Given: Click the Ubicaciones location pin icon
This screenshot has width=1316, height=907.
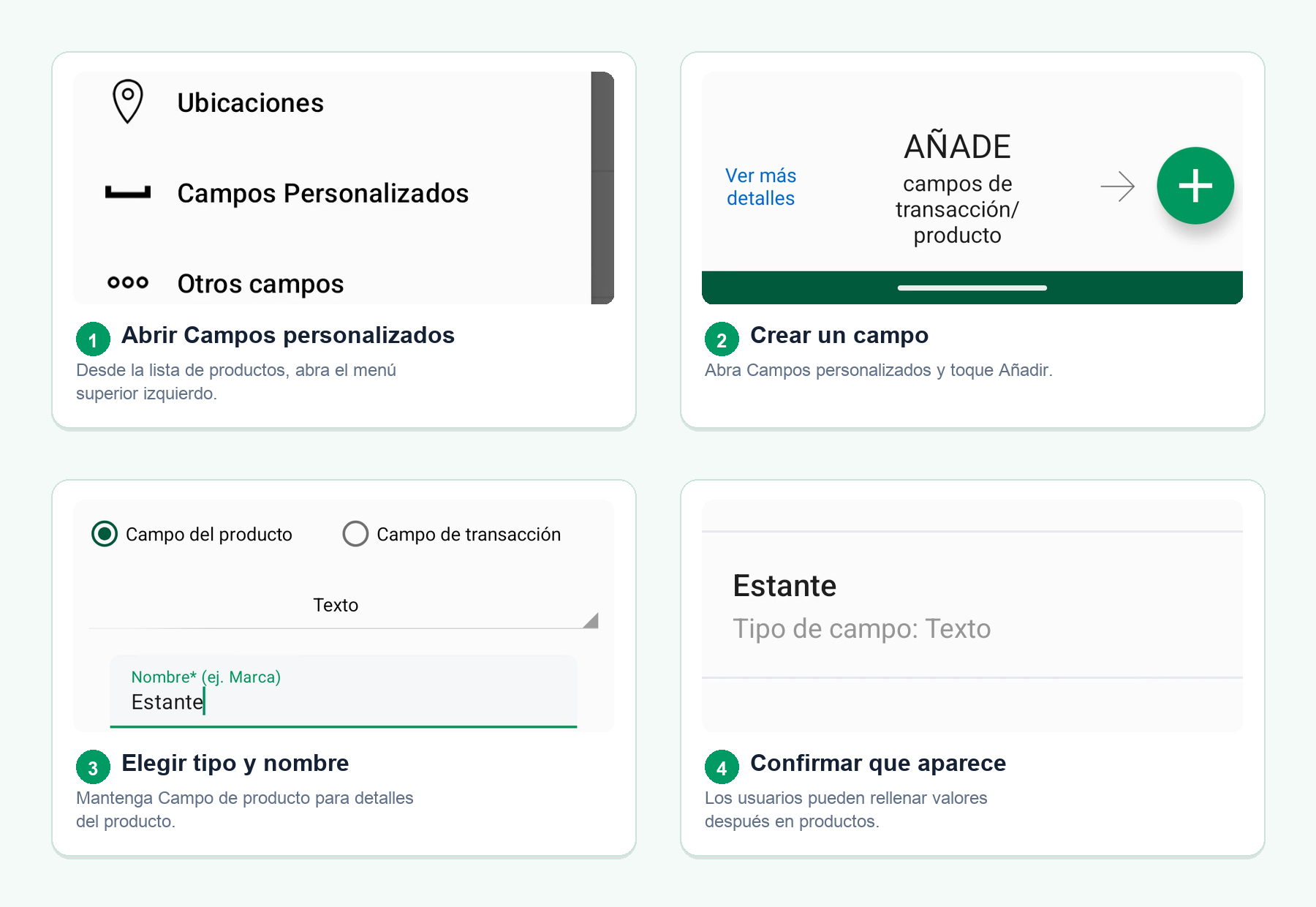Looking at the screenshot, I should [x=127, y=101].
